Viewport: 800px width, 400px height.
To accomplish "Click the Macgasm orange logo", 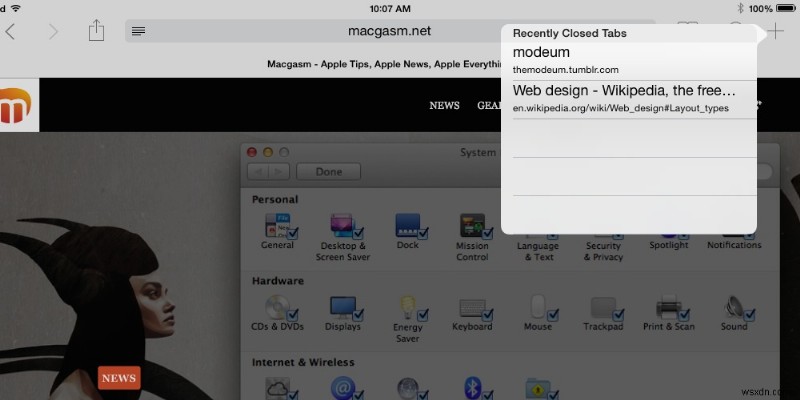I will click(16, 105).
